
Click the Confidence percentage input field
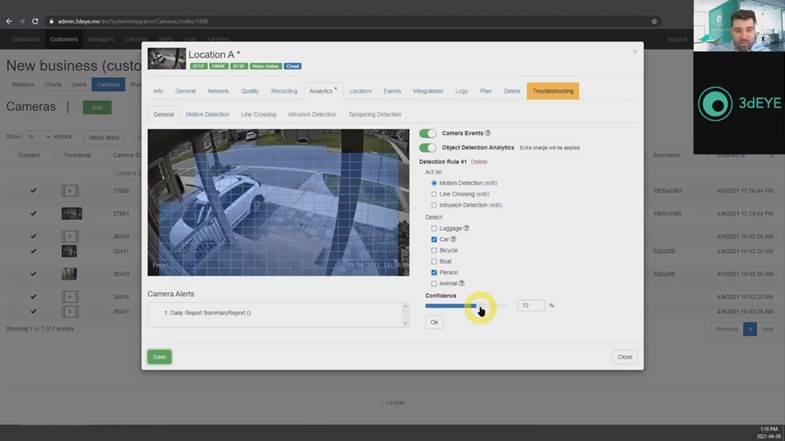point(531,305)
